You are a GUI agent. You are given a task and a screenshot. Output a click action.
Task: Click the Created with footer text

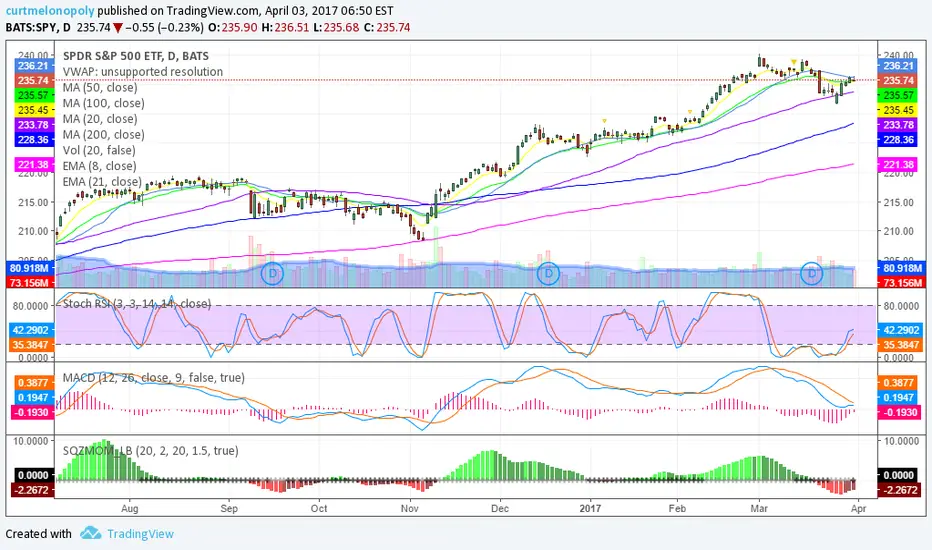pos(38,534)
